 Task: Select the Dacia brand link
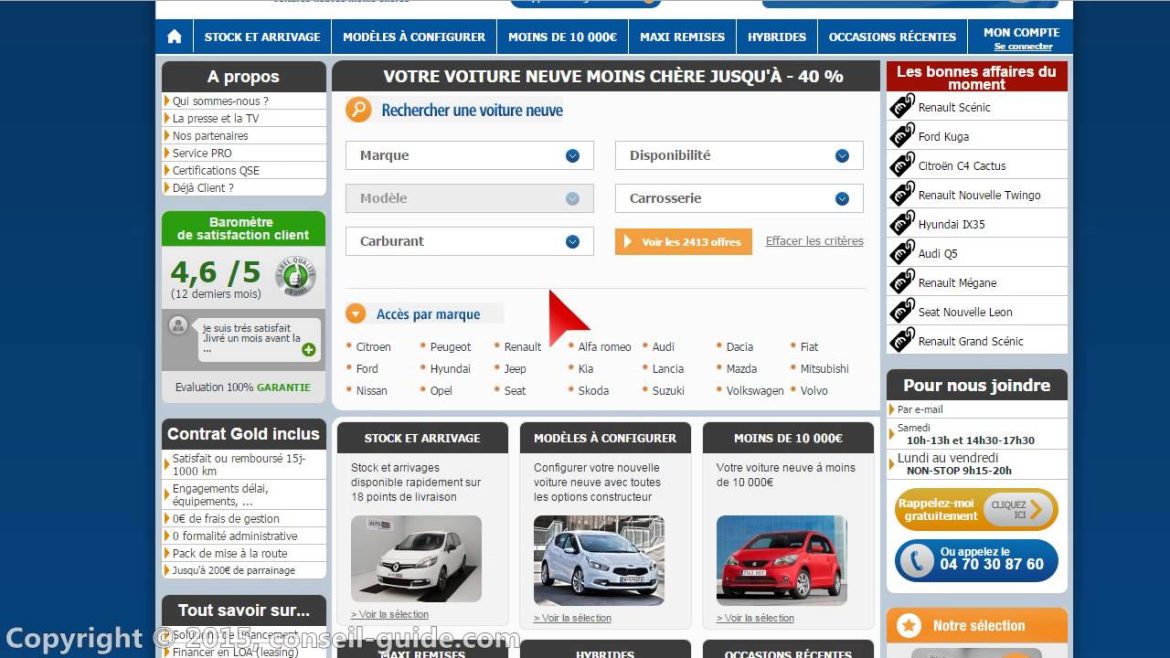[x=739, y=347]
